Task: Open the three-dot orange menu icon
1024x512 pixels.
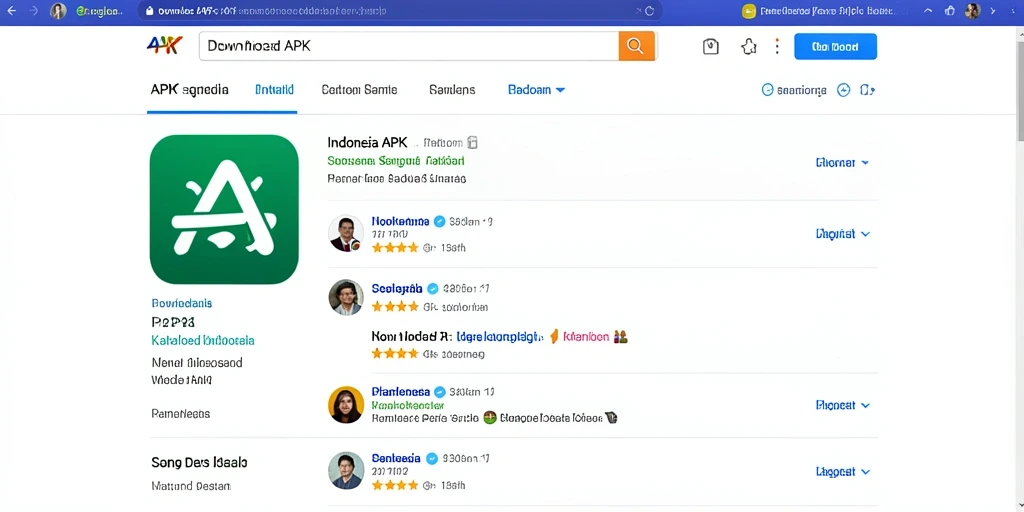Action: (x=777, y=46)
